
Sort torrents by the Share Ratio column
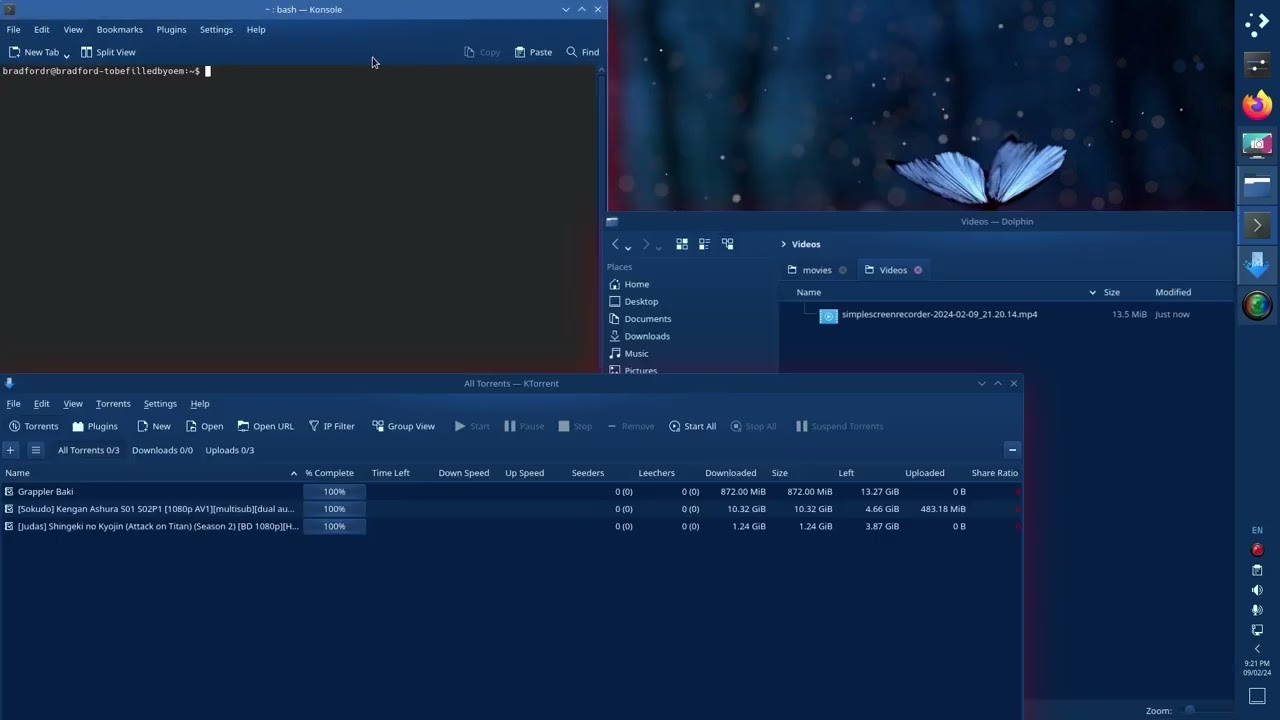(995, 473)
